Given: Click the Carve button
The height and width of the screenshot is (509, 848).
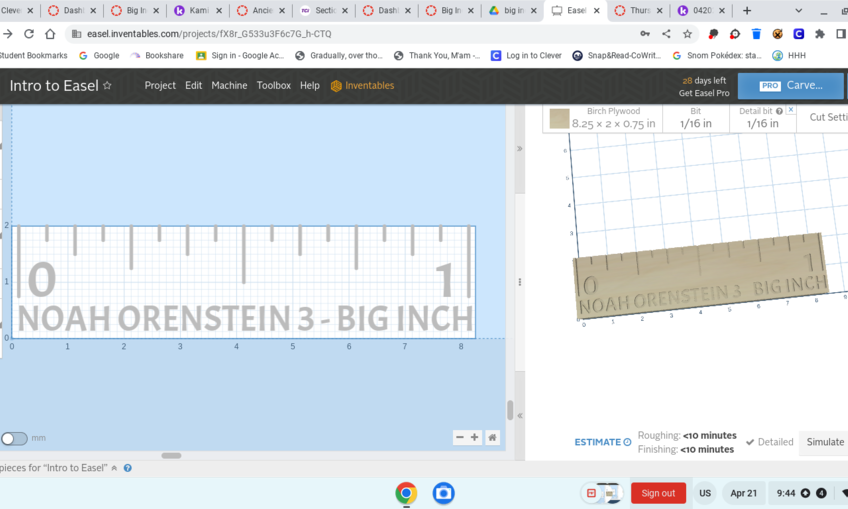Looking at the screenshot, I should [x=791, y=85].
